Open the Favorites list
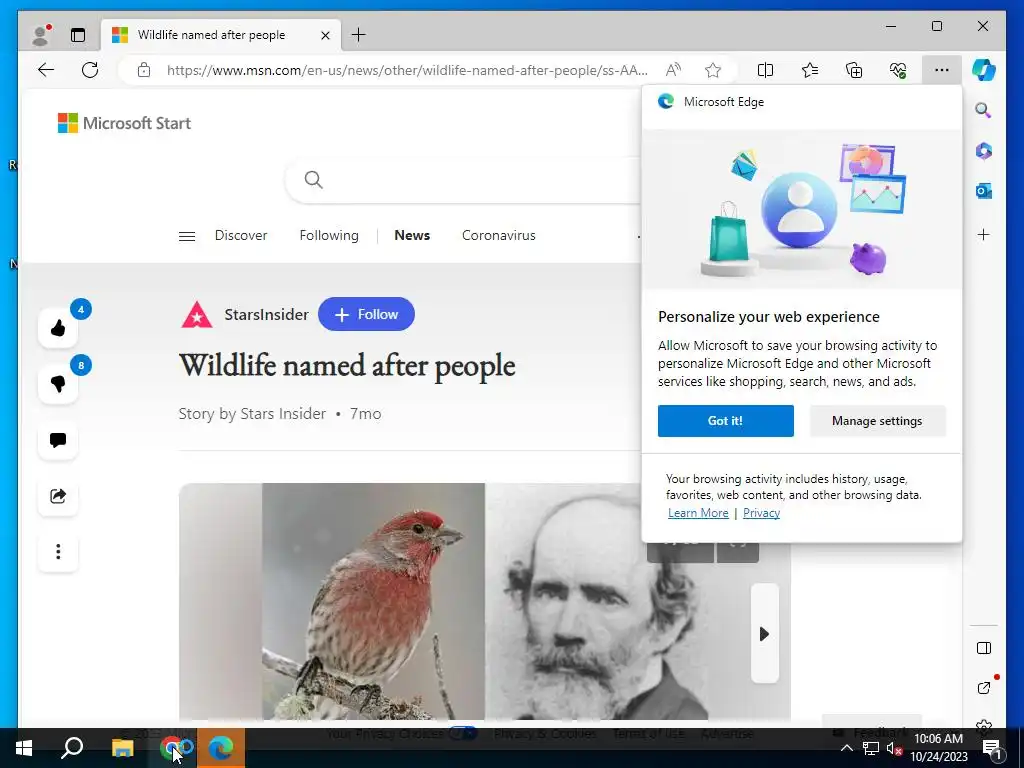This screenshot has width=1024, height=768. [810, 70]
